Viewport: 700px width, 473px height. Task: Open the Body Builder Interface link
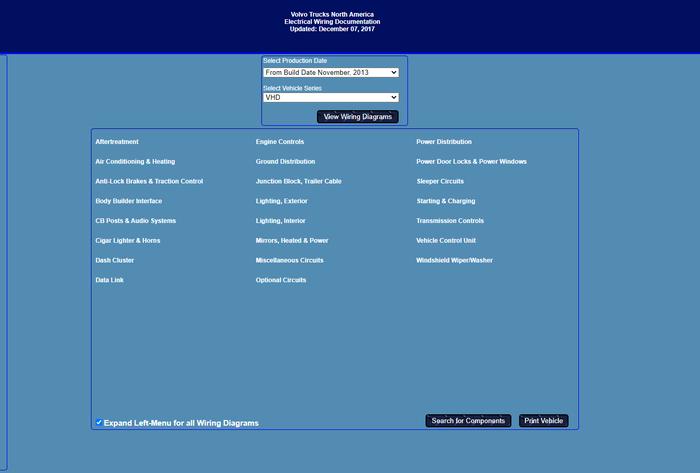[x=128, y=201]
